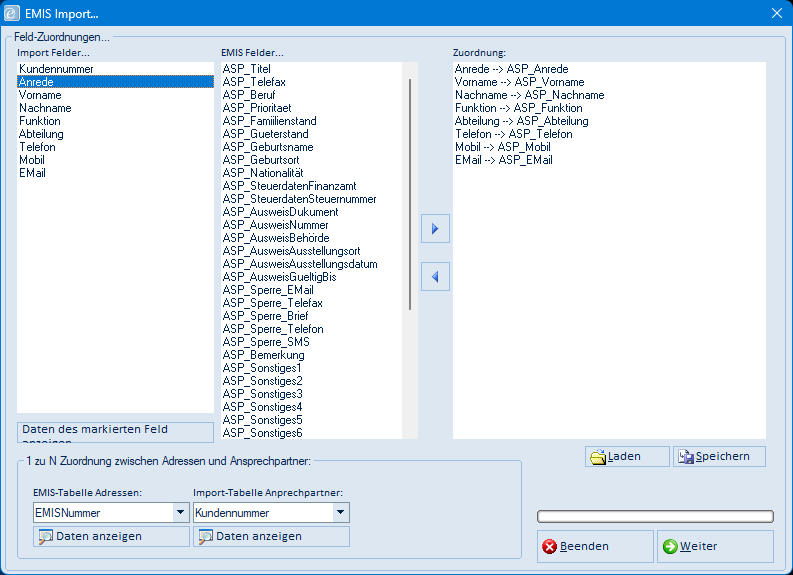Select Nachname in Import Felder list
Viewport: 793px width, 575px height.
click(115, 108)
